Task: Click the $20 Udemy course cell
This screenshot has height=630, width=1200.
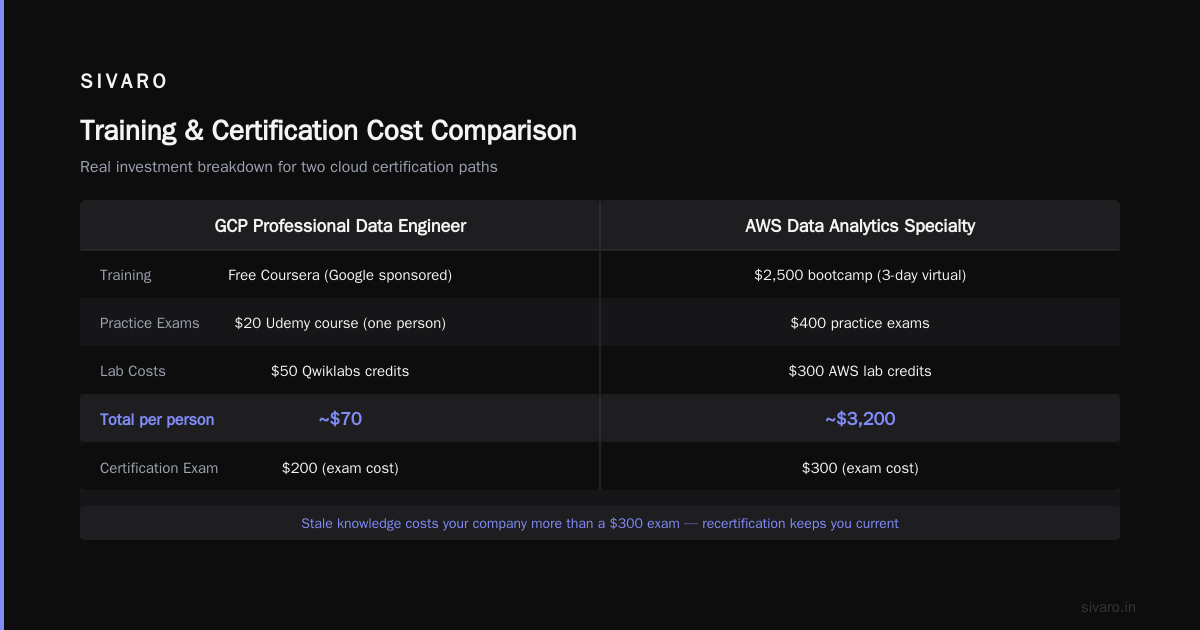Action: 340,323
